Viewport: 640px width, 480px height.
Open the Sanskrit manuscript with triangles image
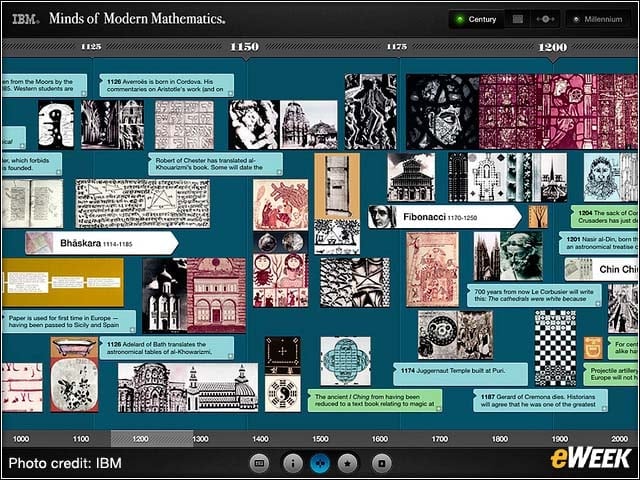click(x=143, y=203)
